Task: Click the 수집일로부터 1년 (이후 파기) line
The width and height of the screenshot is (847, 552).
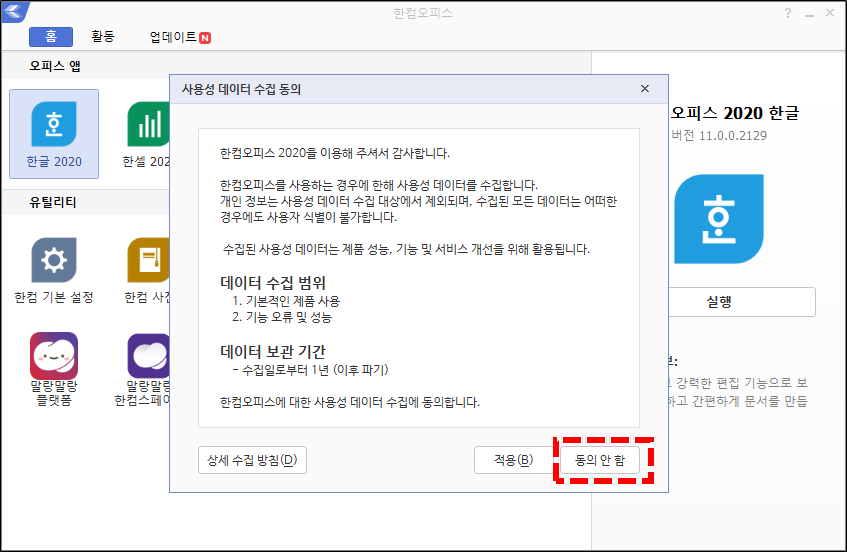Action: tap(311, 370)
